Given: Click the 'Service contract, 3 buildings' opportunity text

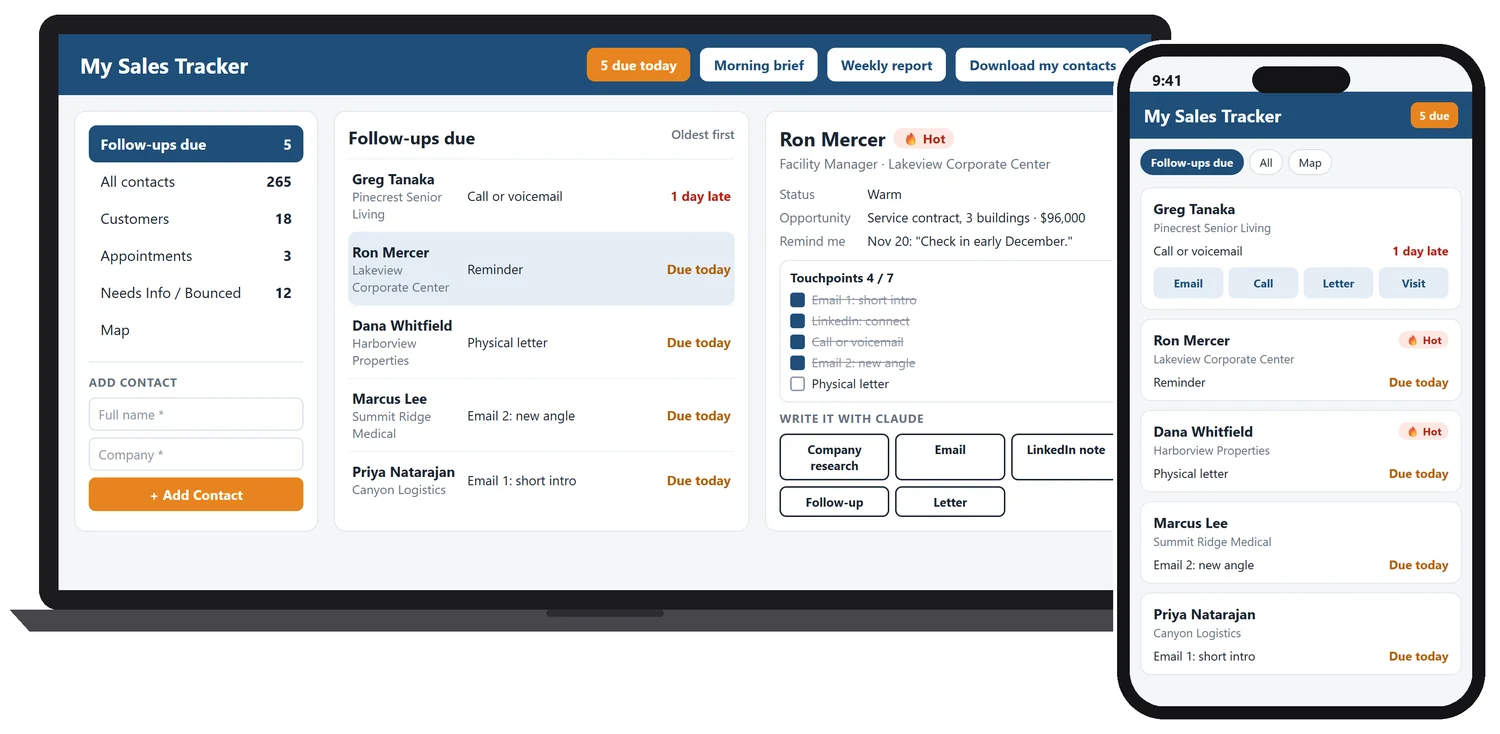Looking at the screenshot, I should pos(976,218).
